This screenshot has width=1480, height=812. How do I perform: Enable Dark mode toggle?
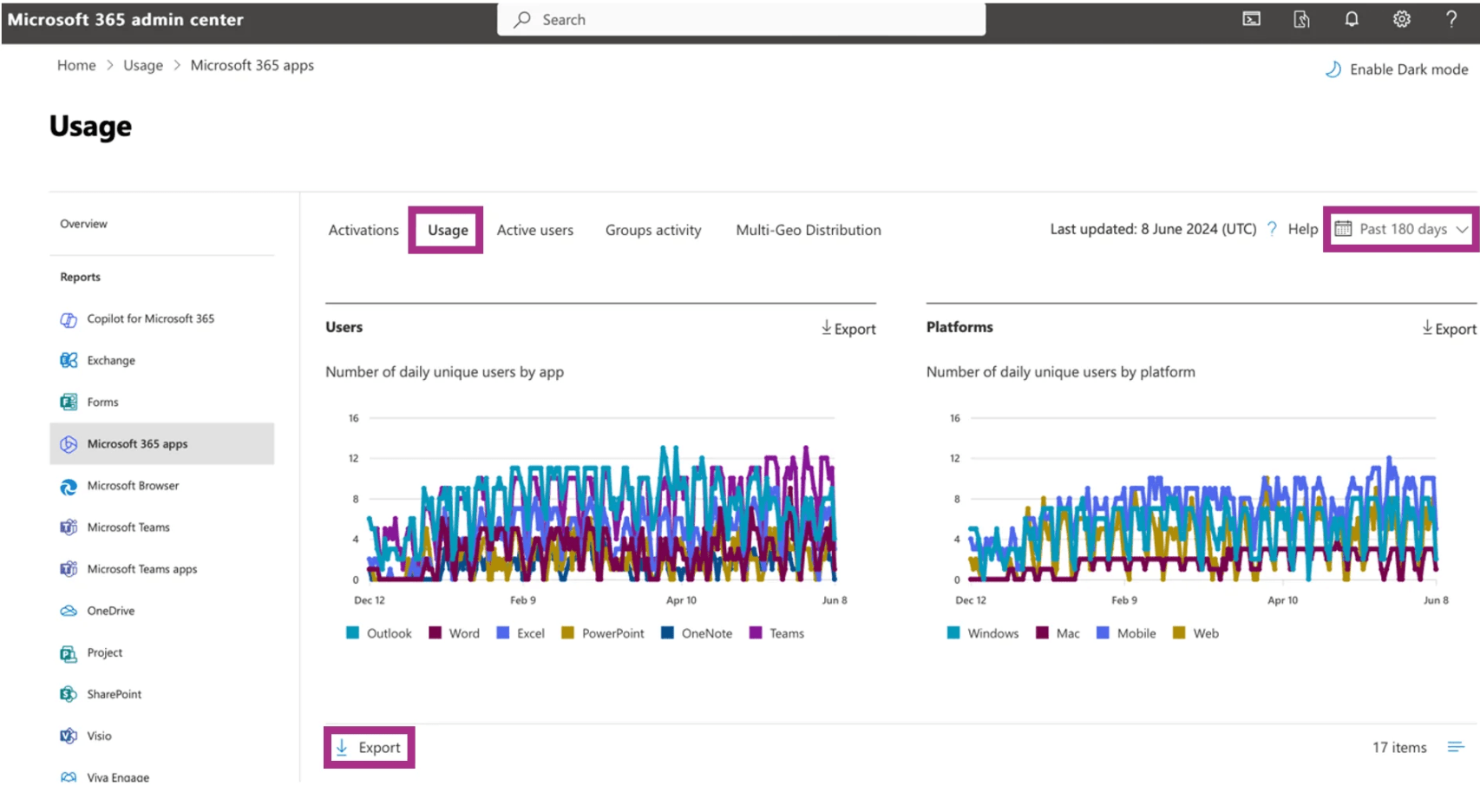click(1397, 69)
